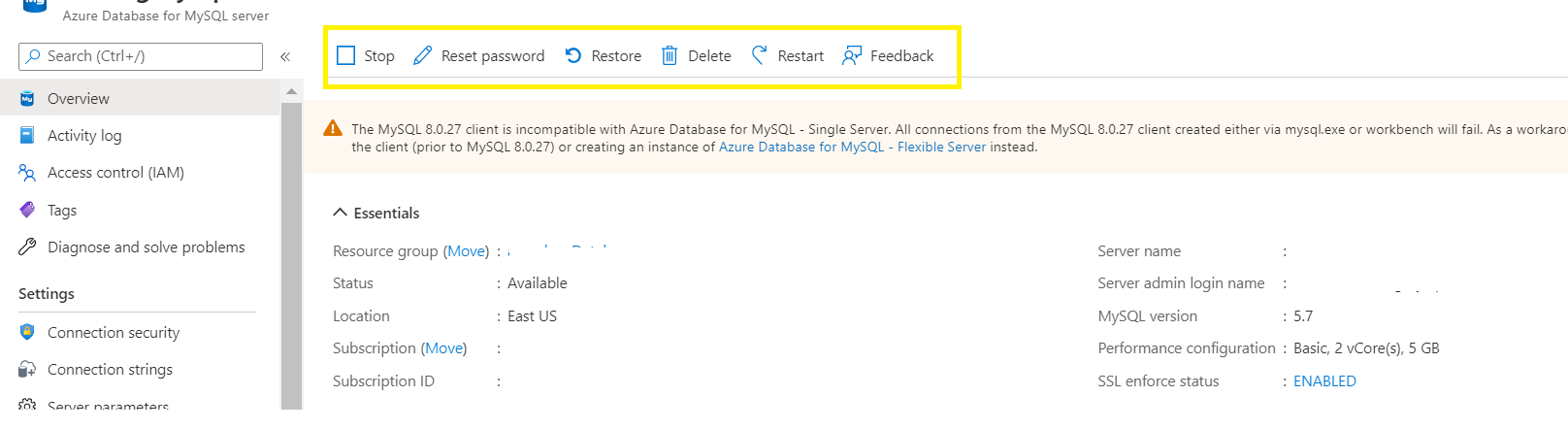Collapse the Essentials section

341,213
